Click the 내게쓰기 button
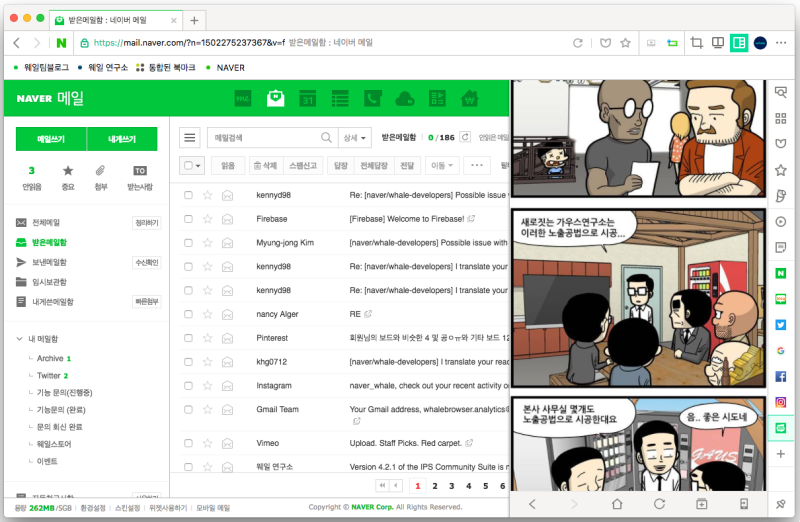The width and height of the screenshot is (800, 522). (122, 139)
